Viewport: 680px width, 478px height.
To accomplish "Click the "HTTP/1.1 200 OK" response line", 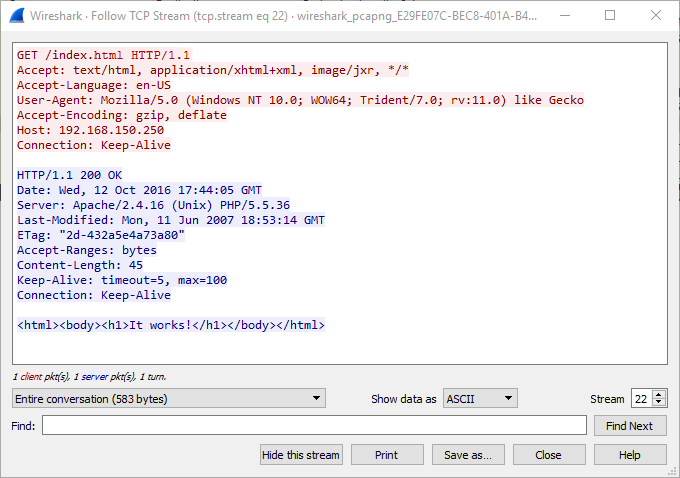I will pos(69,175).
